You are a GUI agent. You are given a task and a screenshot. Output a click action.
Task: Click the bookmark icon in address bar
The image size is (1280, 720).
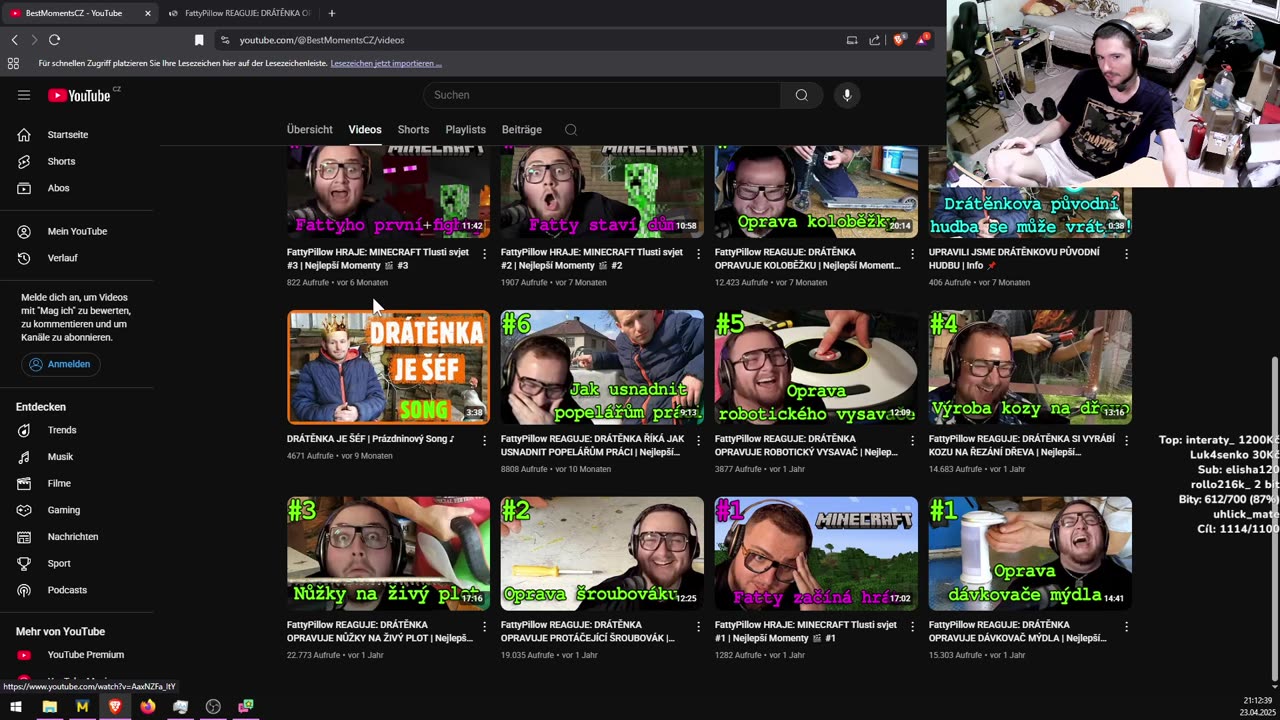click(199, 40)
